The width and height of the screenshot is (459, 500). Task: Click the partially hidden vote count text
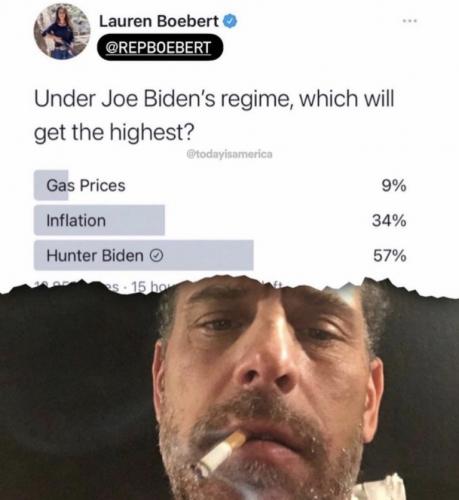[x=77, y=287]
